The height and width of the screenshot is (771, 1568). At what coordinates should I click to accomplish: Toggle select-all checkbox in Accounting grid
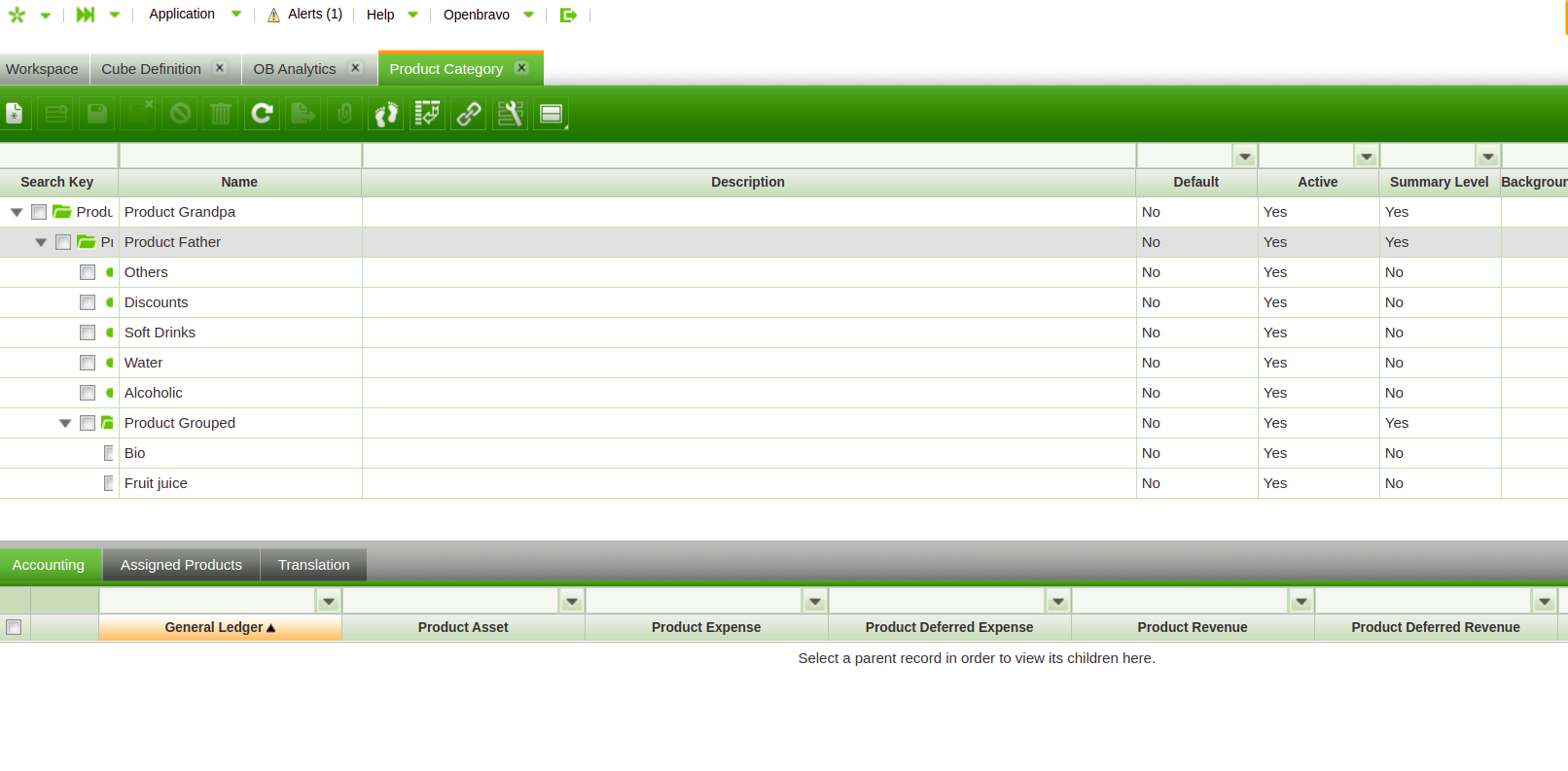coord(14,627)
